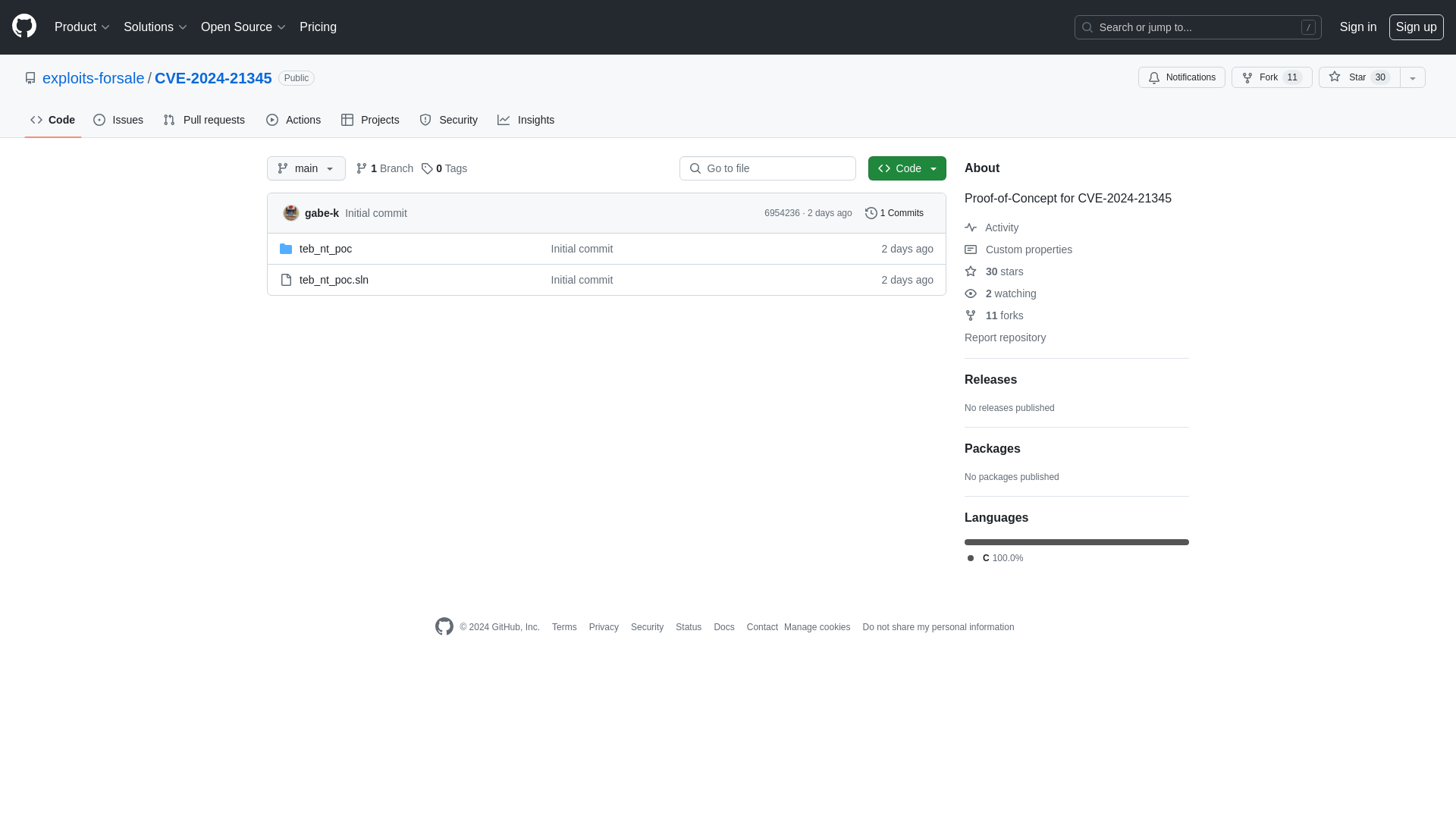Screen dimensions: 1456x819
Task: Click the tag icon next to Tags
Action: [x=427, y=168]
